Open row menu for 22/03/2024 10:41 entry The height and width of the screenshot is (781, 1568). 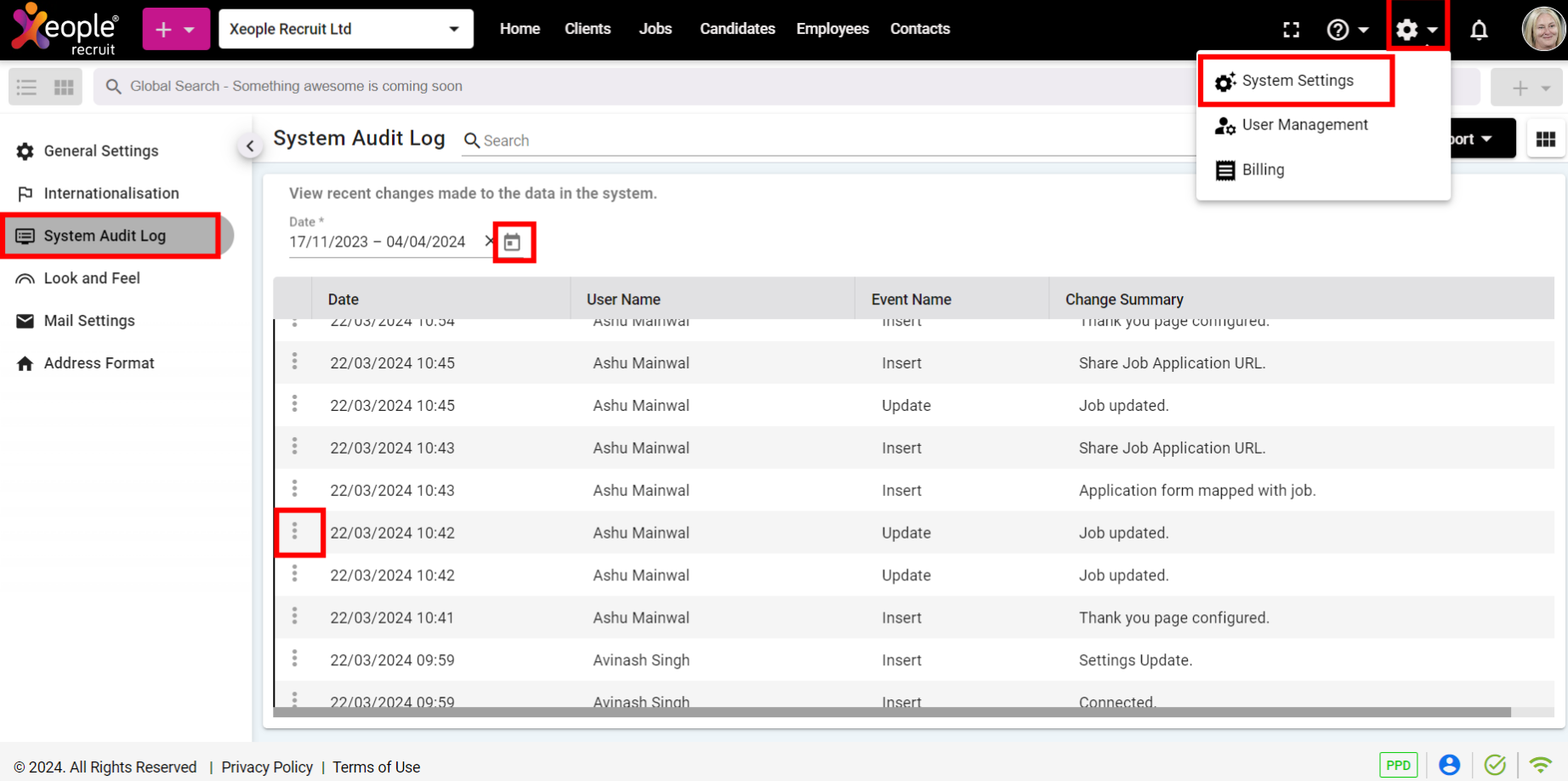click(x=295, y=617)
